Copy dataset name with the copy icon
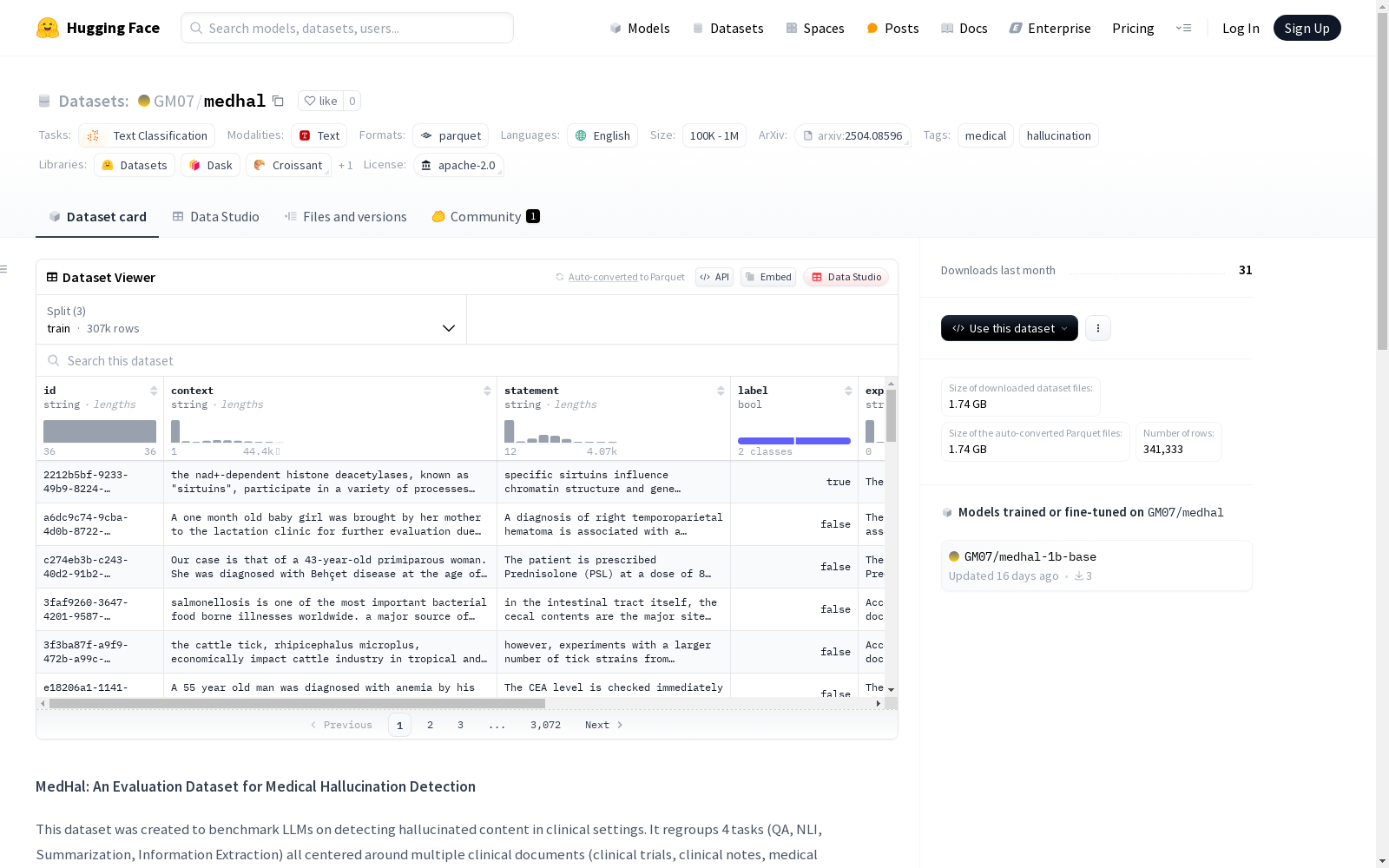 point(278,101)
